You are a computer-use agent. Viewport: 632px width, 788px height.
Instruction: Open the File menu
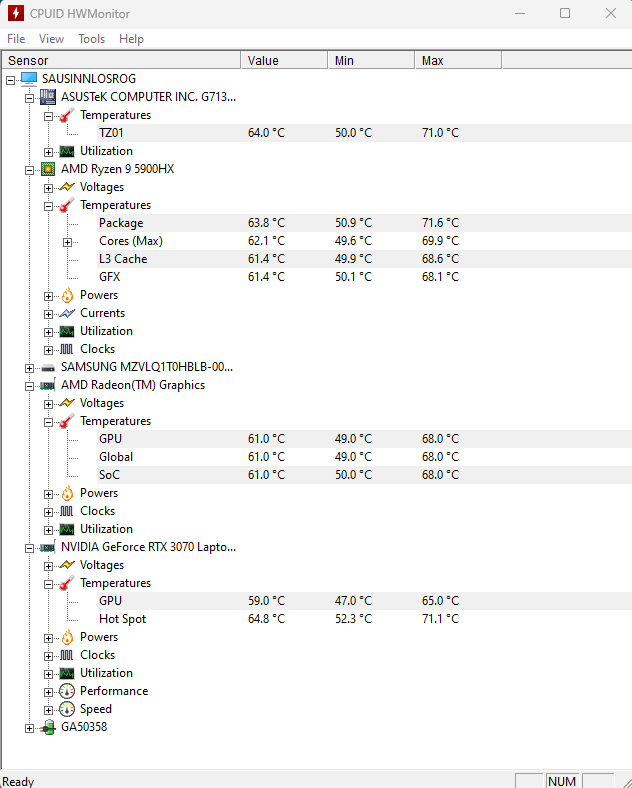coord(16,39)
